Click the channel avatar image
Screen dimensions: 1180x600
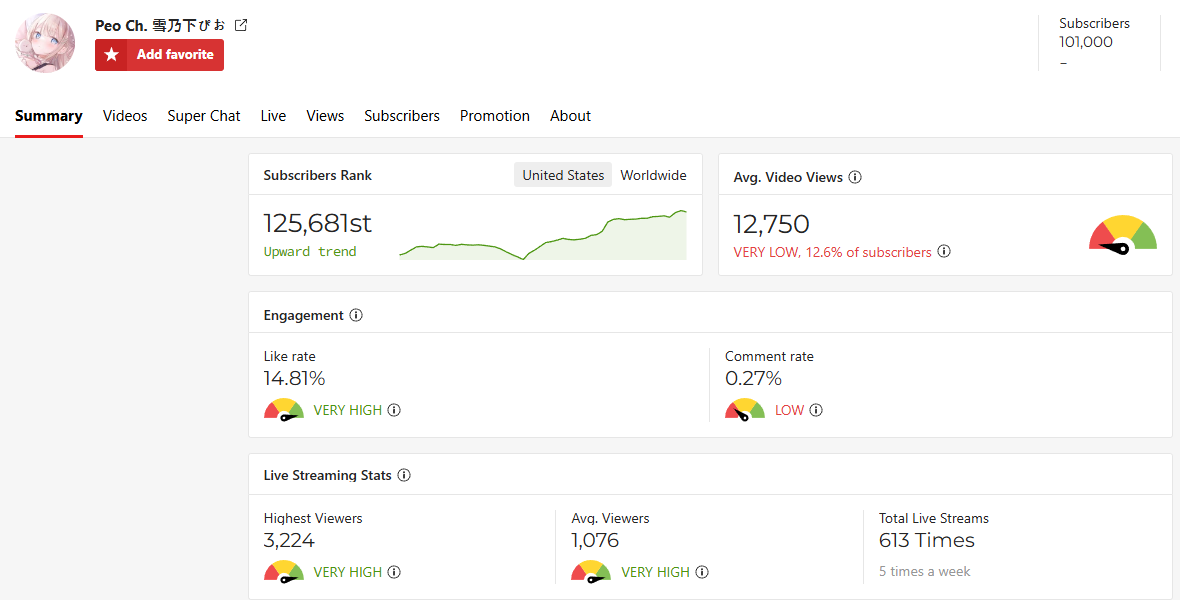coord(45,43)
